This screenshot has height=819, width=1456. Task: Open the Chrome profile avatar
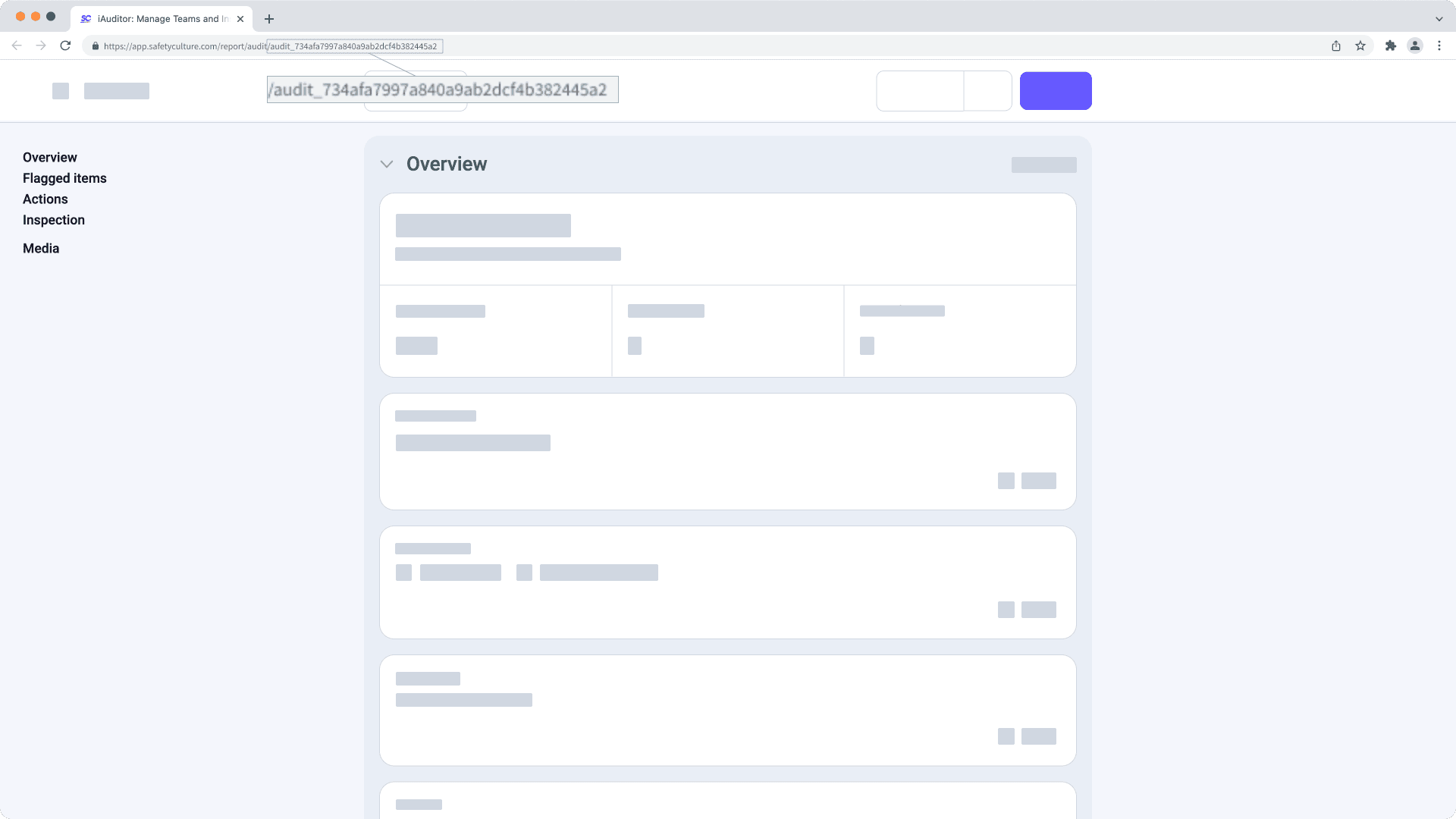pyautogui.click(x=1415, y=45)
